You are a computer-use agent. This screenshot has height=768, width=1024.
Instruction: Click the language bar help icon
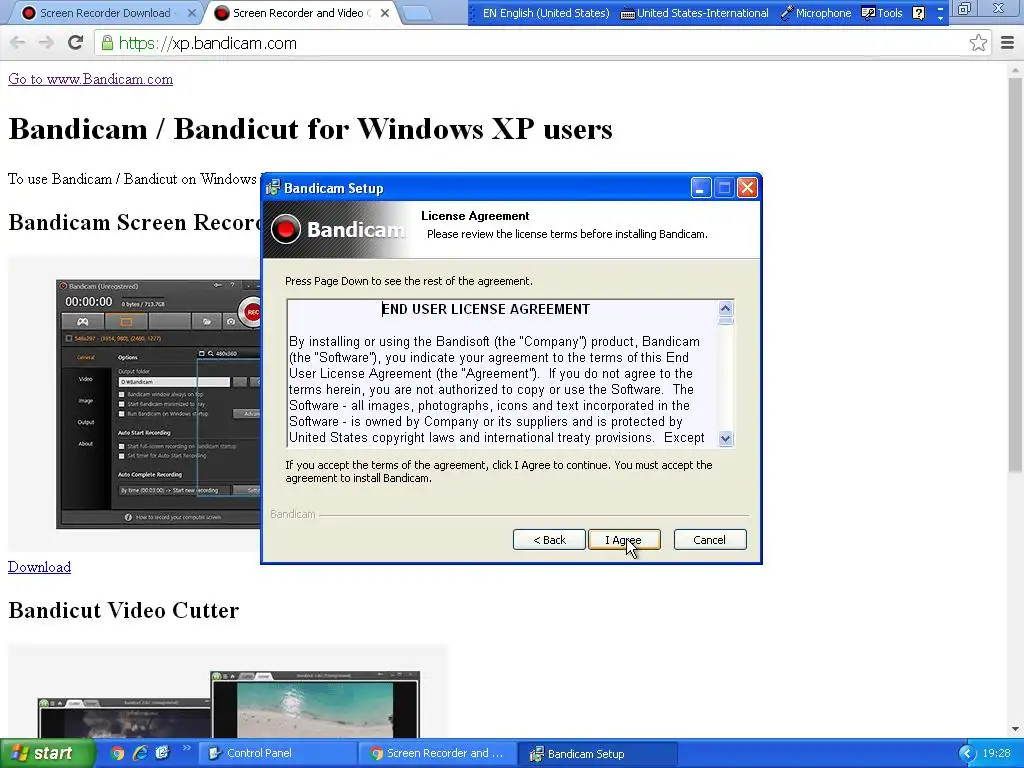pos(918,13)
